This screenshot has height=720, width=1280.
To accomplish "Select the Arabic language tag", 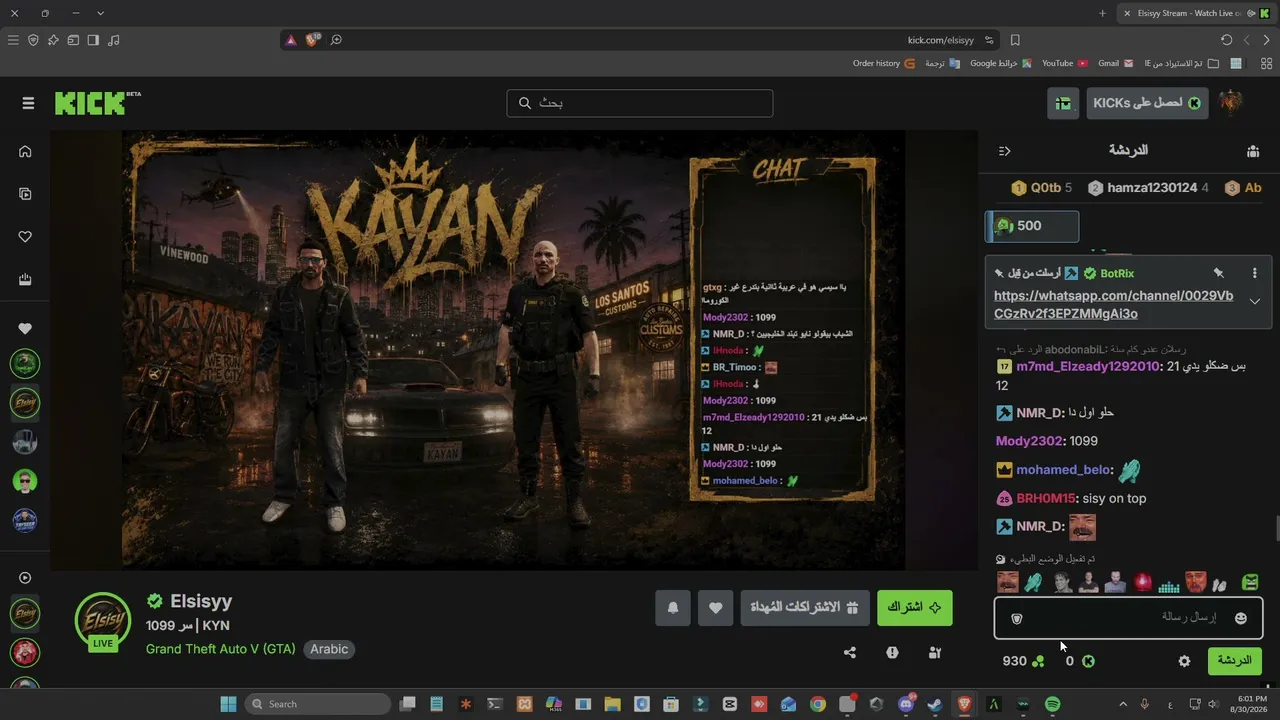I will coord(329,649).
